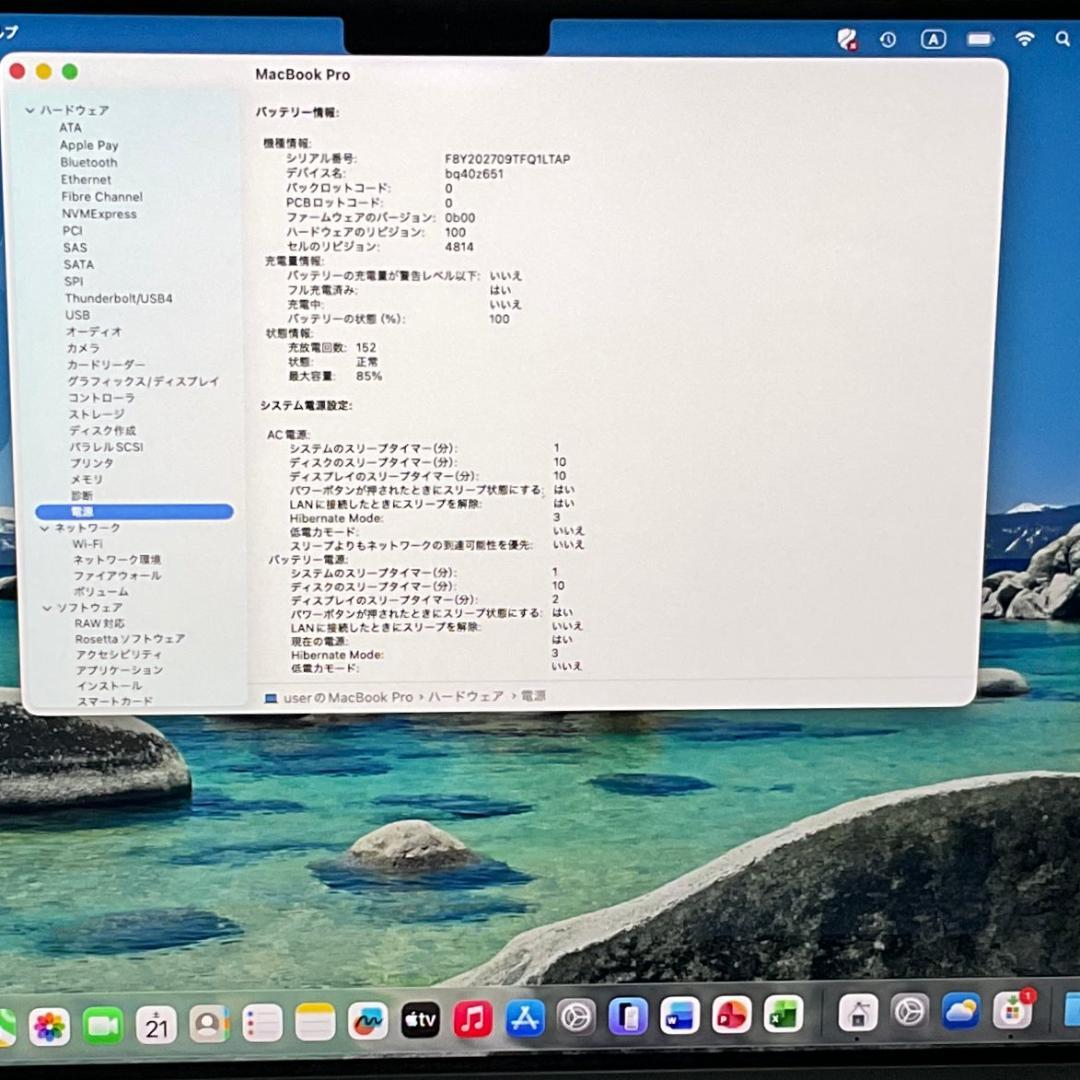Select Rosetta ソフトウェア in the sidebar
The width and height of the screenshot is (1080, 1080).
(130, 640)
